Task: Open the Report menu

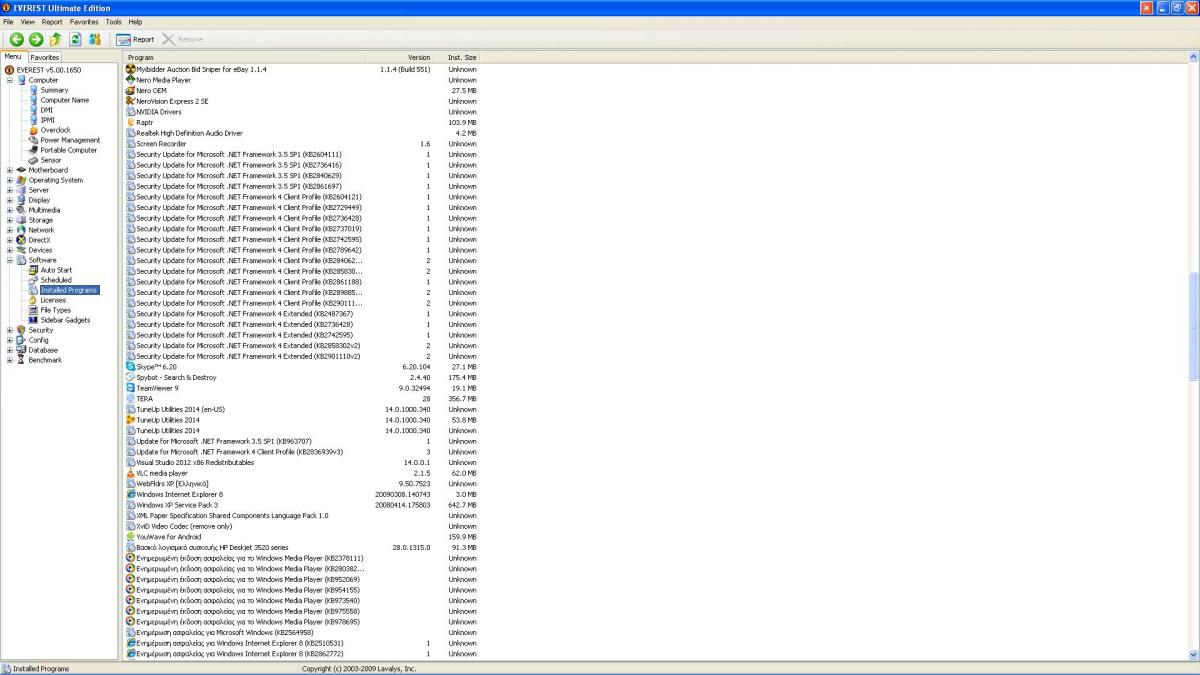Action: [x=52, y=21]
